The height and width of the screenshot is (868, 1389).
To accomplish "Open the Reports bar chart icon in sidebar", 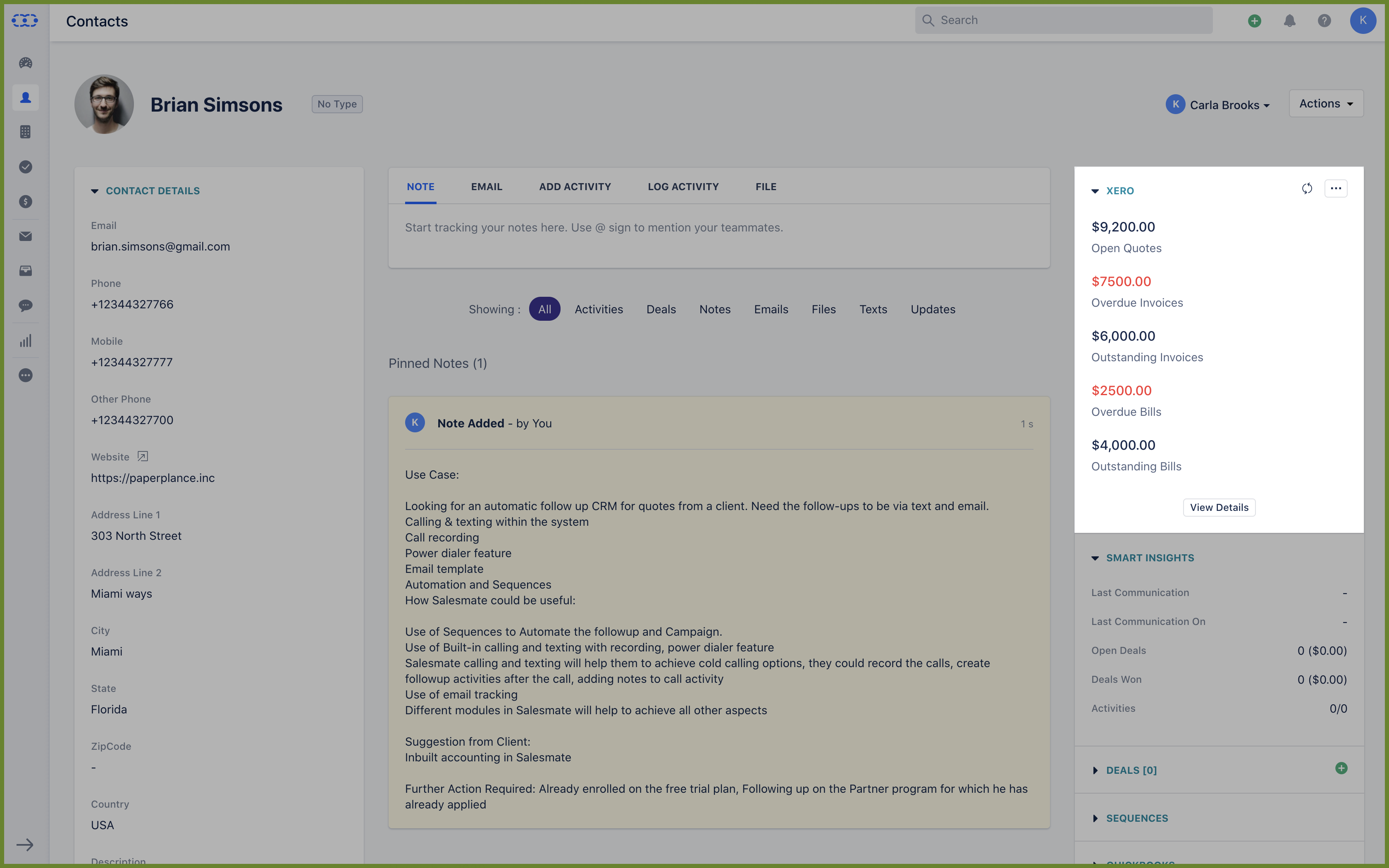I will coord(25,341).
